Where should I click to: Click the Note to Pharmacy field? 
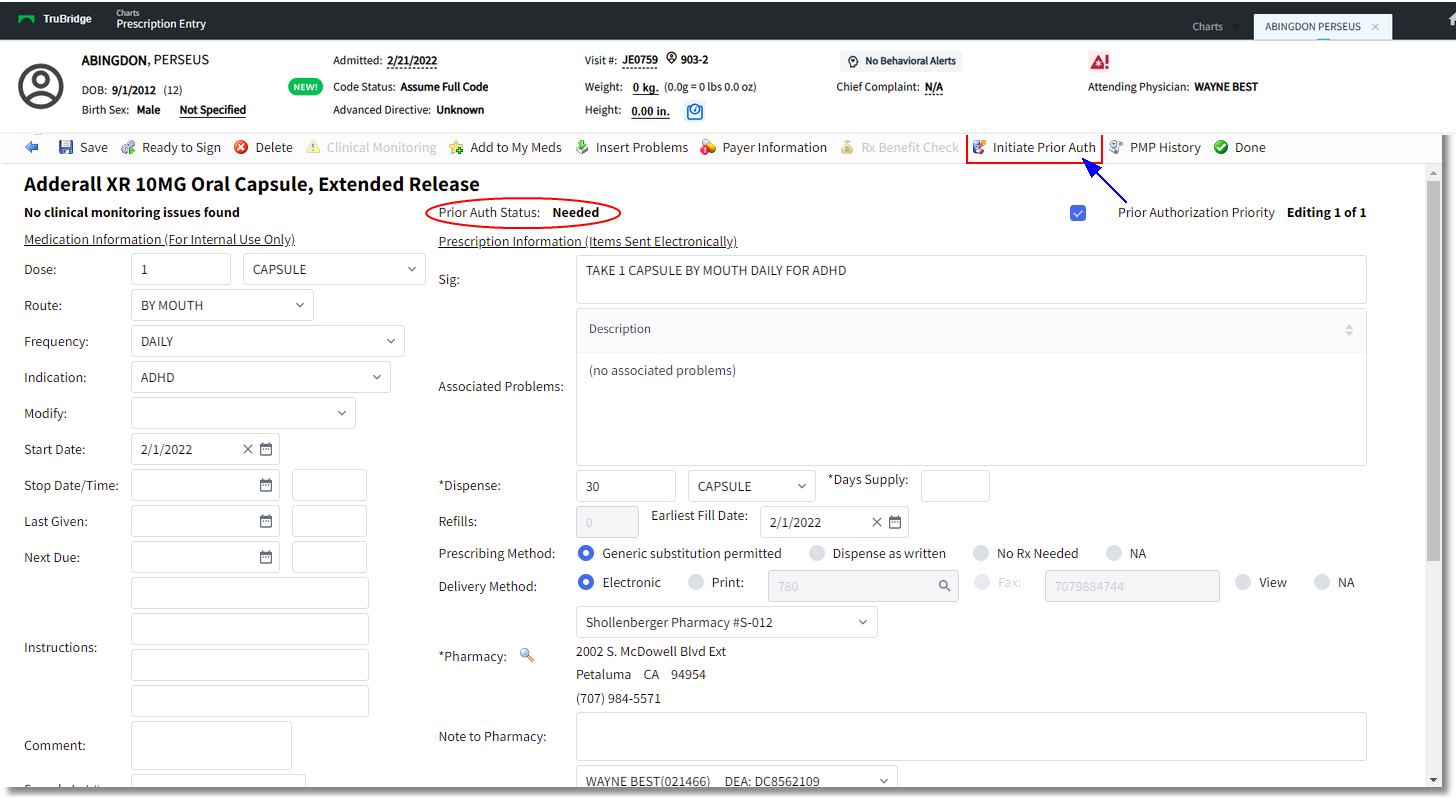pos(971,736)
